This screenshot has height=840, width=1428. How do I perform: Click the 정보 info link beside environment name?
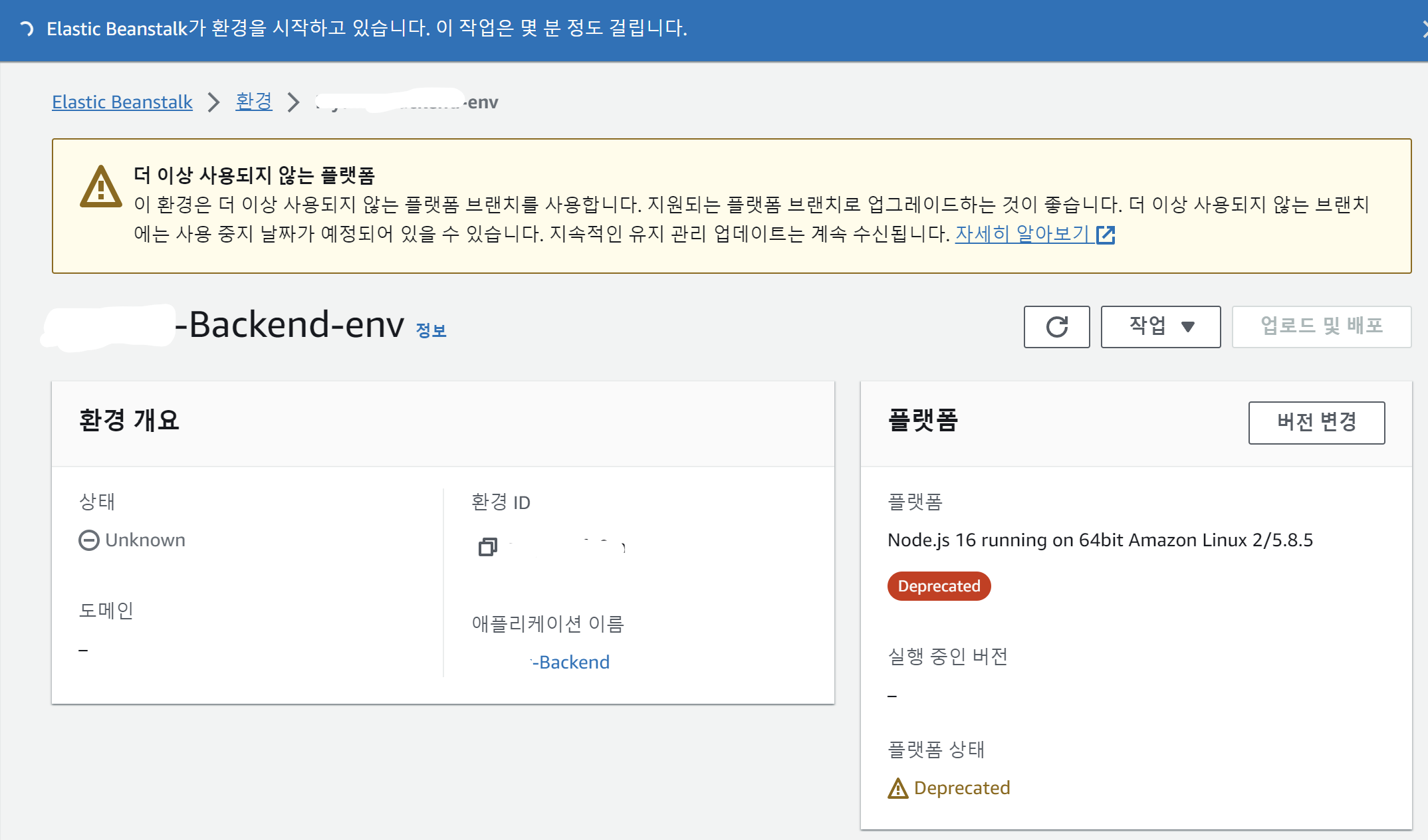pyautogui.click(x=431, y=330)
